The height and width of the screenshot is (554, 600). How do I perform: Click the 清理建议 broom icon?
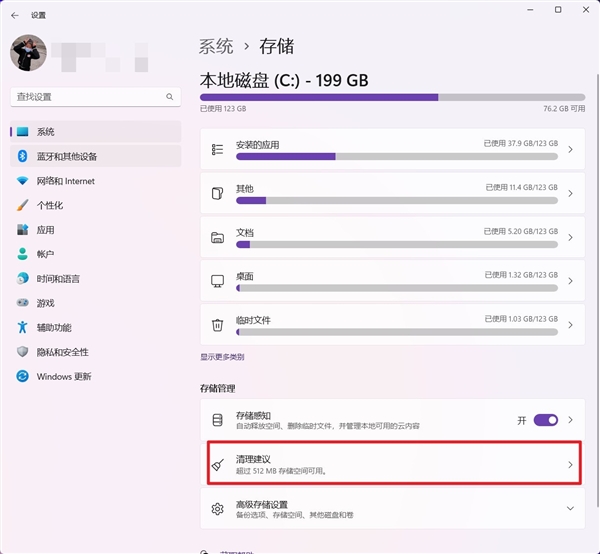pos(217,464)
